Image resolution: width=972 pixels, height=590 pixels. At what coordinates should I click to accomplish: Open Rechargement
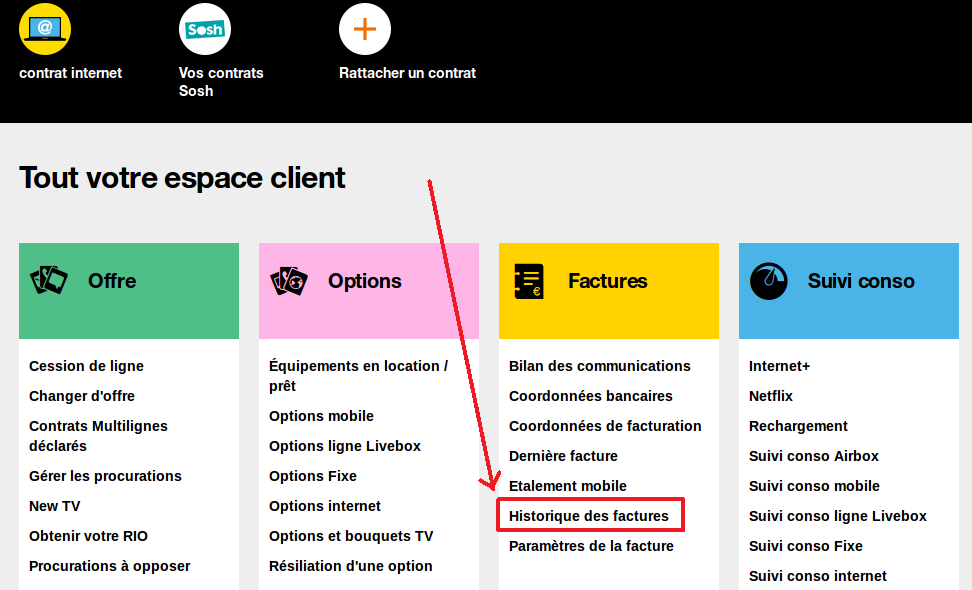(798, 426)
